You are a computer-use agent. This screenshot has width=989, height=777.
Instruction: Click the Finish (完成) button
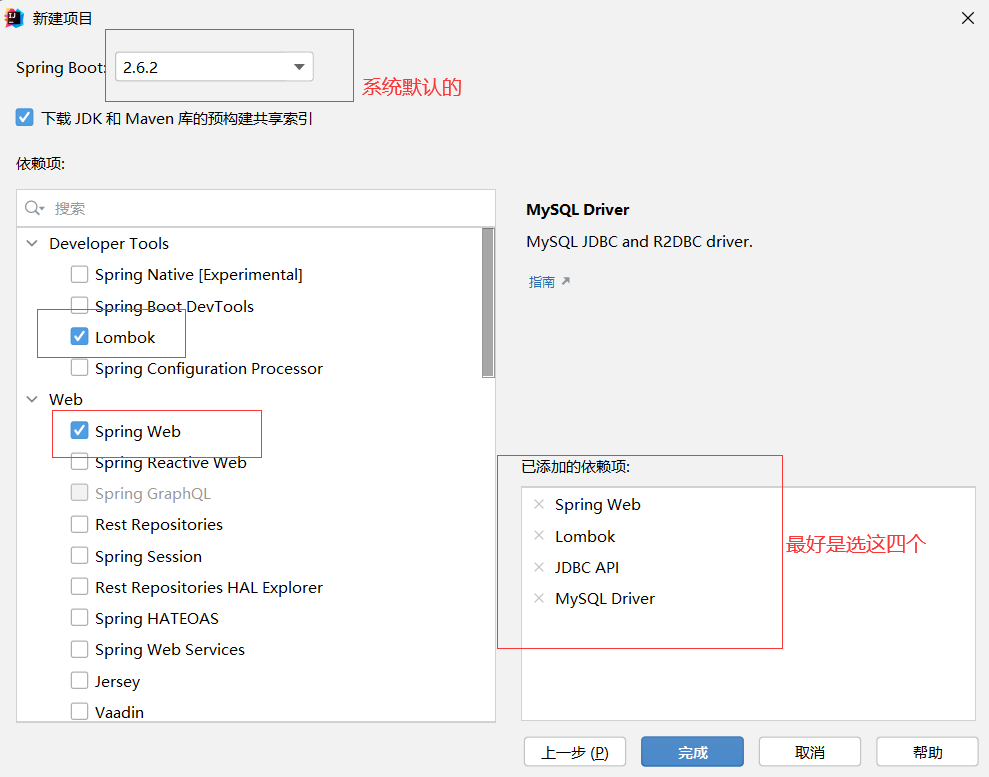692,752
